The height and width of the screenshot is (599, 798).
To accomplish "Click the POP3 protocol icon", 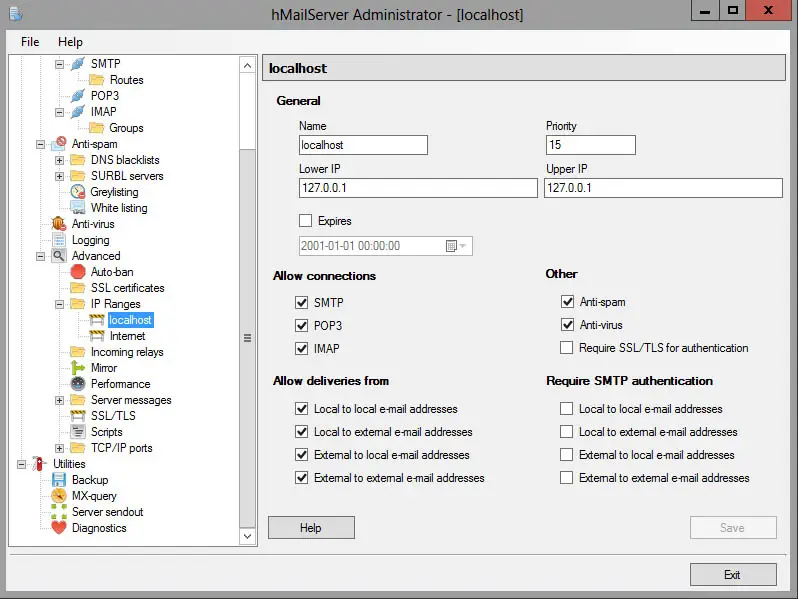I will click(78, 96).
